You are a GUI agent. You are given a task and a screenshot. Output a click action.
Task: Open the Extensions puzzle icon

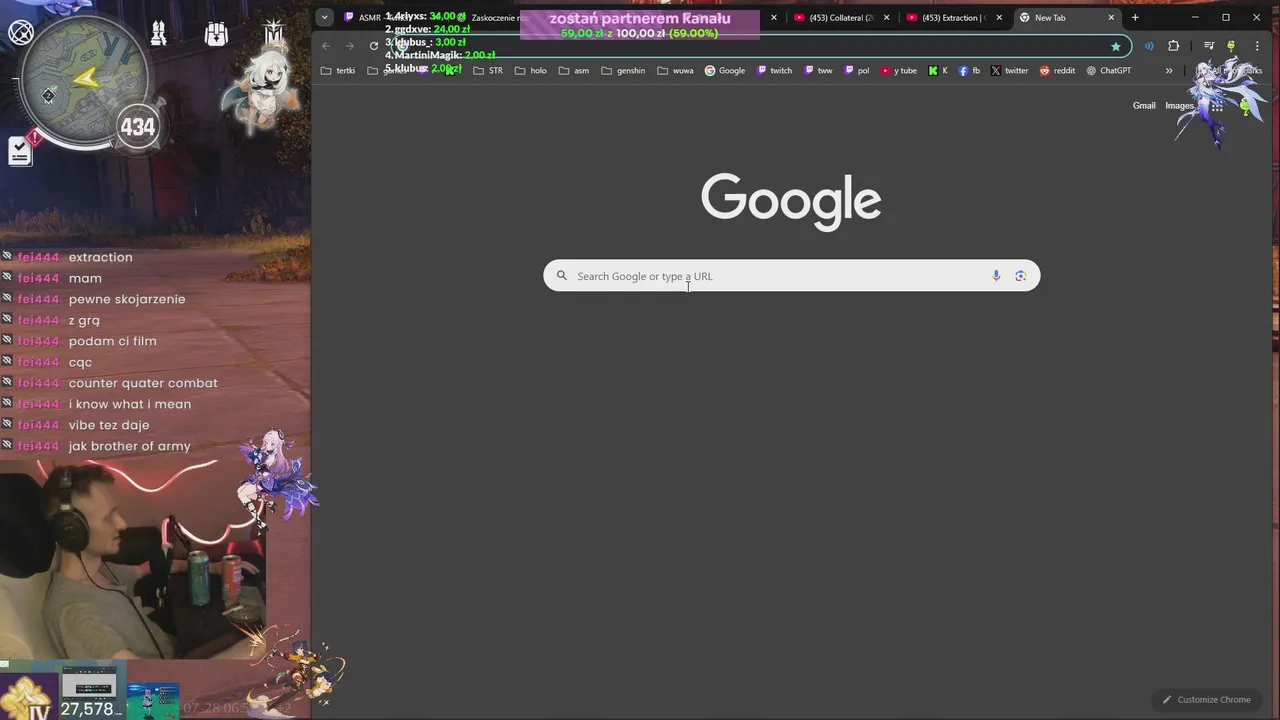pos(1174,46)
